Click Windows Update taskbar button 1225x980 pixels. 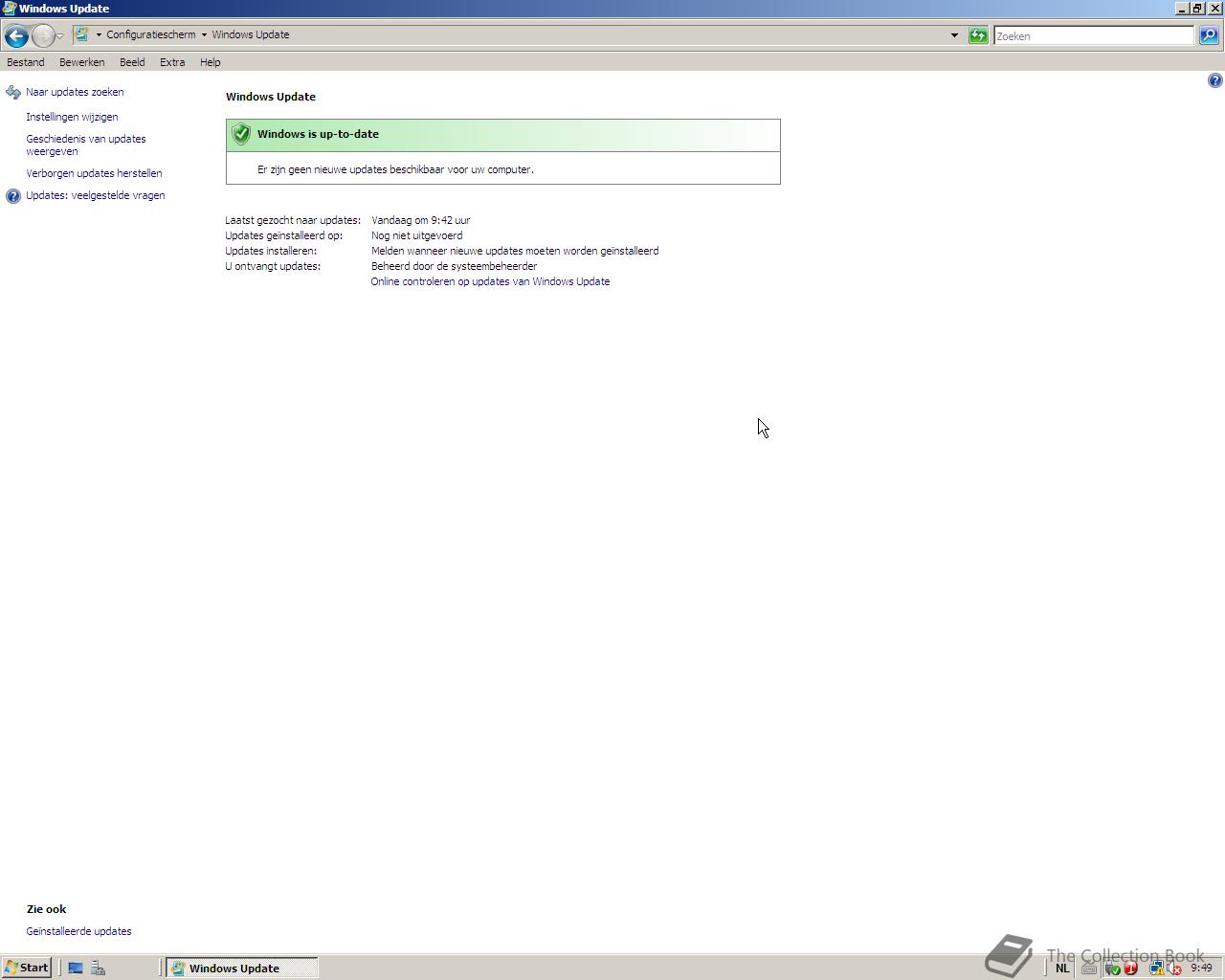[241, 968]
